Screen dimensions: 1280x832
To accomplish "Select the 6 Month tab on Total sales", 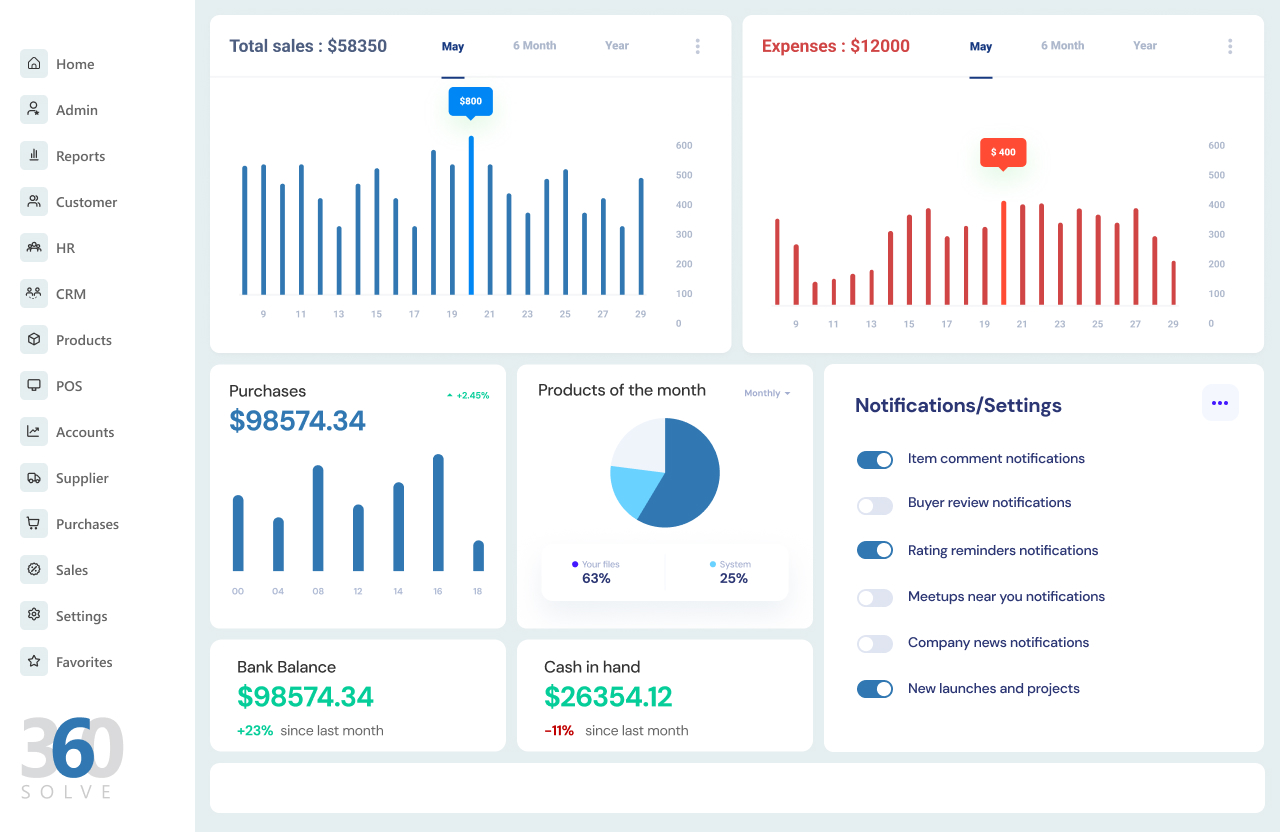I will coord(534,45).
